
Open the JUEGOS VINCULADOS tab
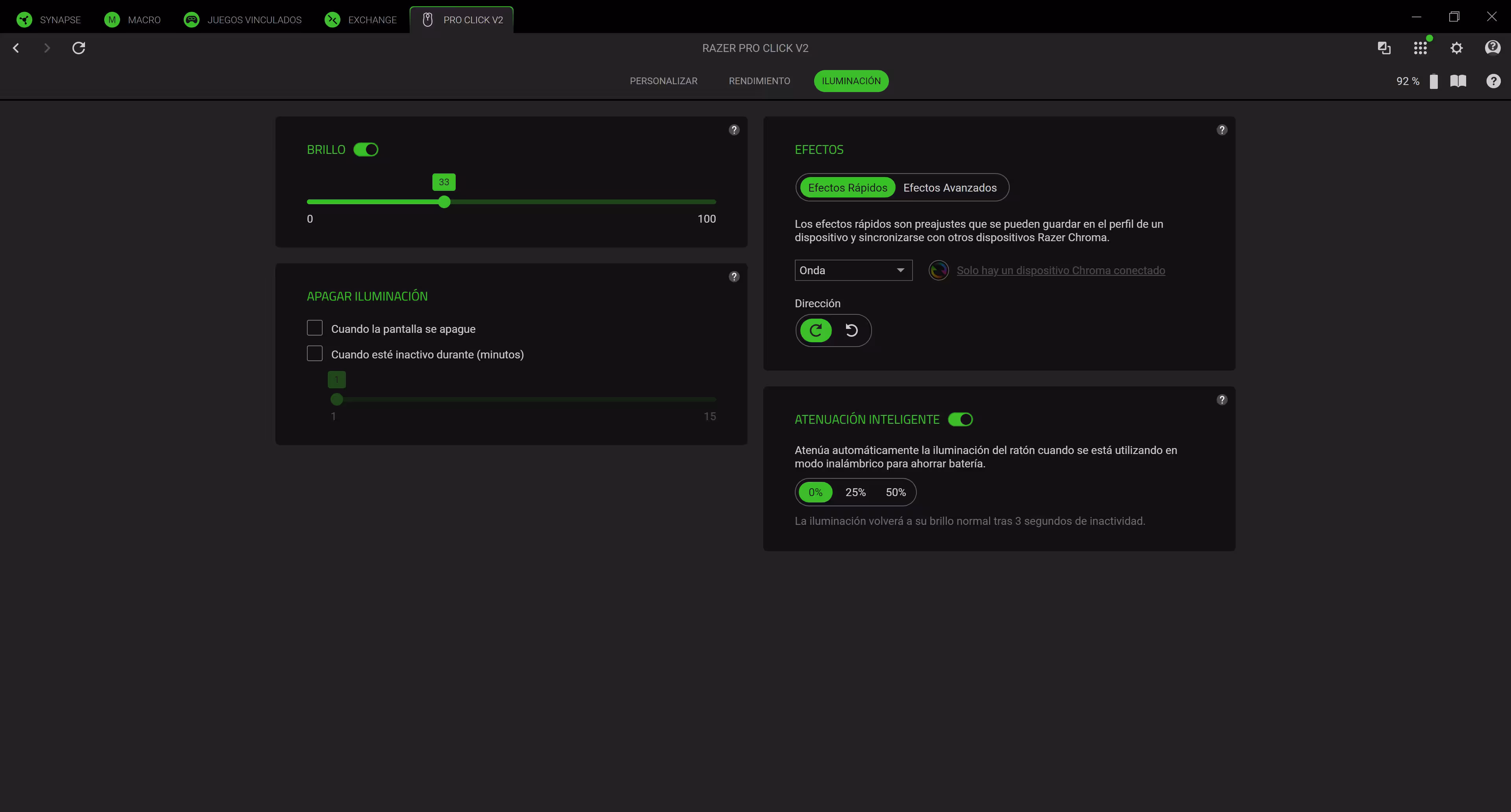[x=243, y=20]
